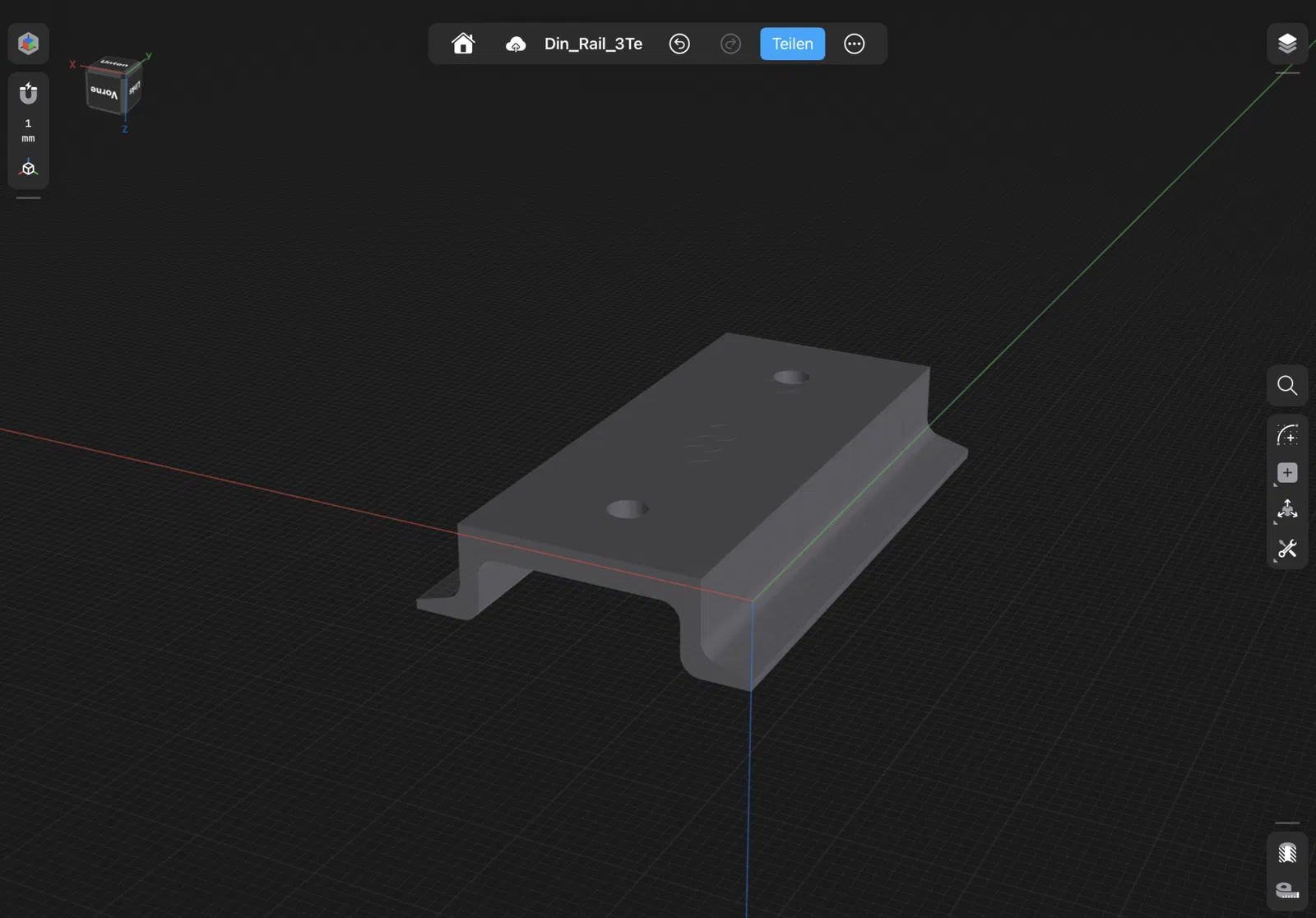Open the Sketch tools menu

pyautogui.click(x=1287, y=434)
